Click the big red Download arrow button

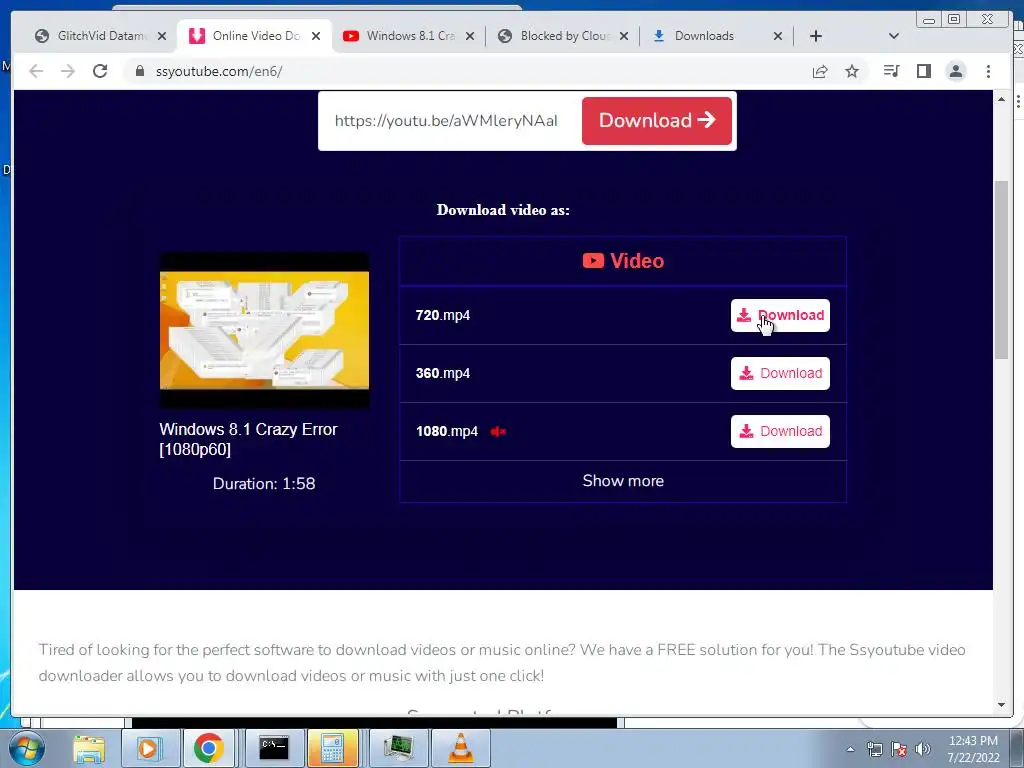pos(656,121)
